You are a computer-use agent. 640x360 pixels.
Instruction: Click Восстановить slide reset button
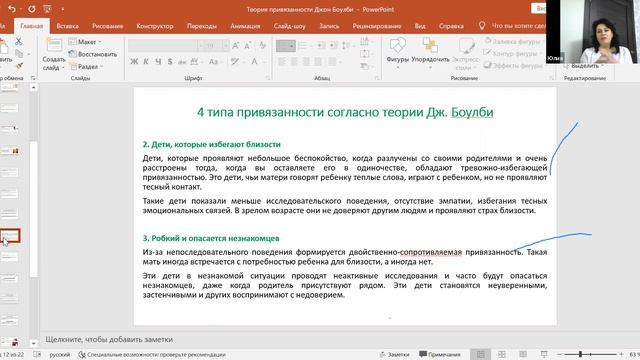pos(93,54)
